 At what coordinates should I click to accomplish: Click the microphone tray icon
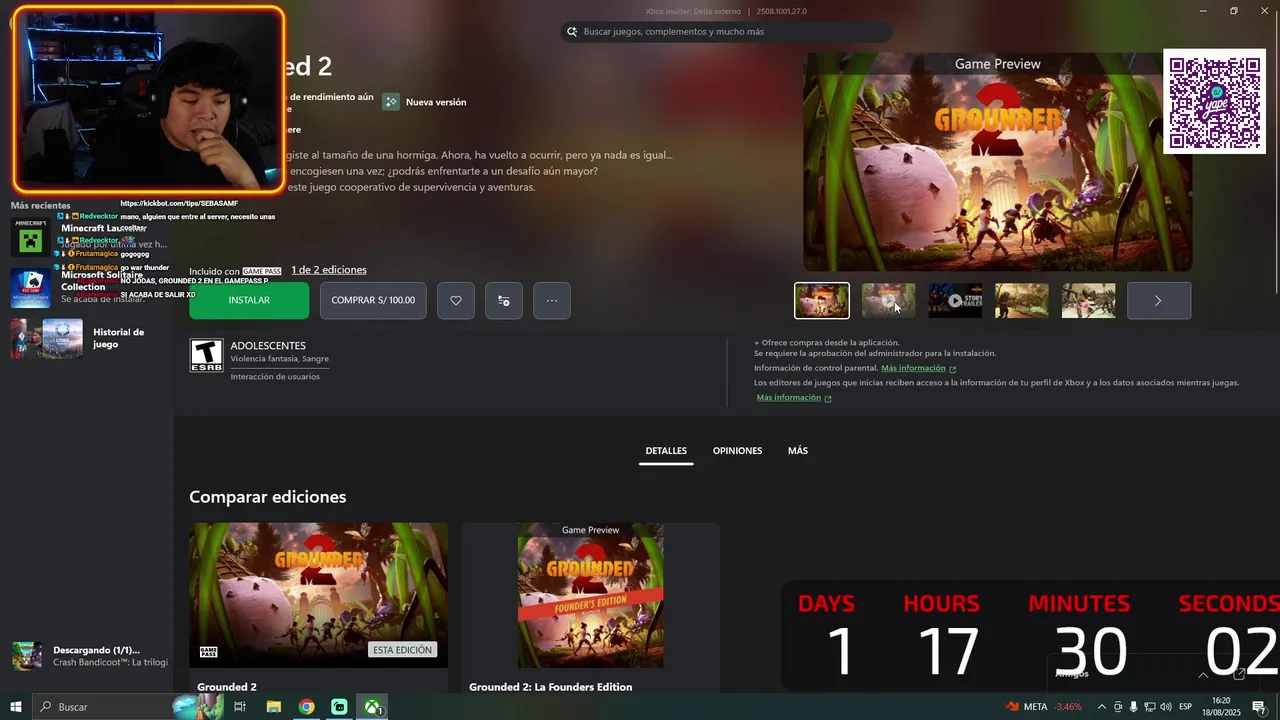click(1134, 707)
